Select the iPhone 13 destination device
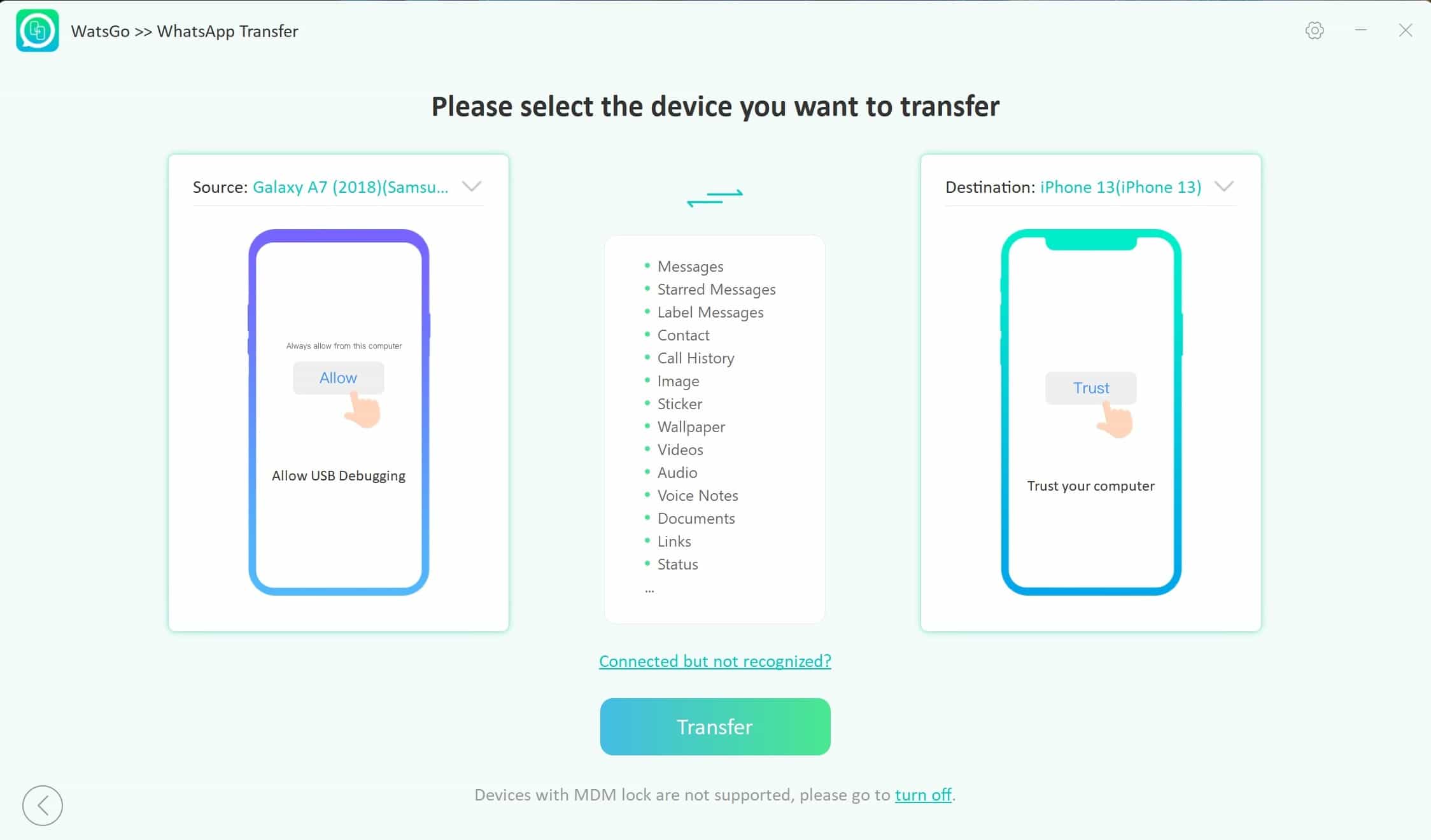The image size is (1431, 840). (1121, 187)
